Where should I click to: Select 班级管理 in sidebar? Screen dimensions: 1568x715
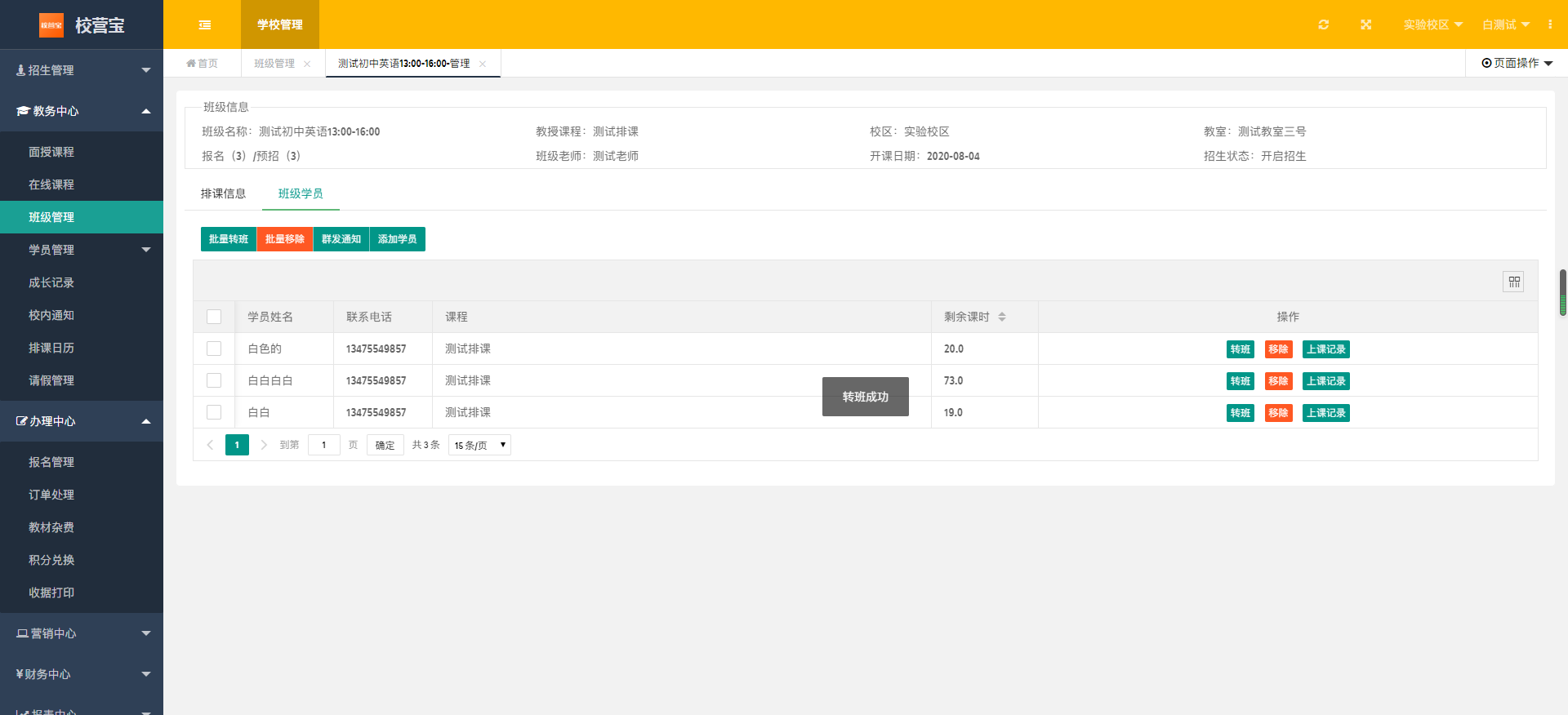pyautogui.click(x=82, y=217)
